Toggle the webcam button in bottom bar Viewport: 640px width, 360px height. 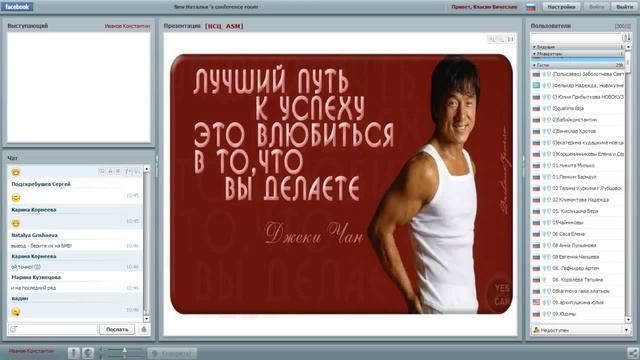[x=88, y=353]
